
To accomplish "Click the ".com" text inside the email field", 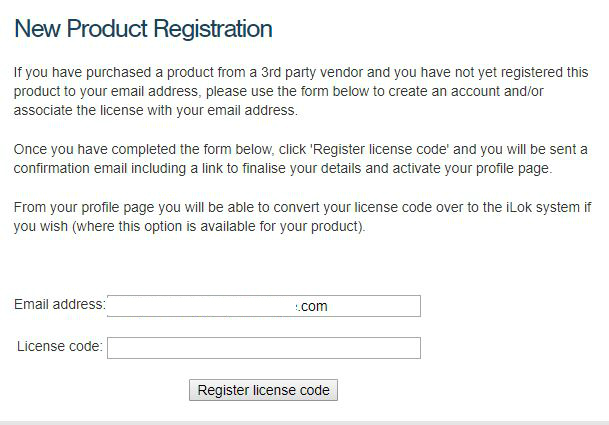I will (313, 306).
